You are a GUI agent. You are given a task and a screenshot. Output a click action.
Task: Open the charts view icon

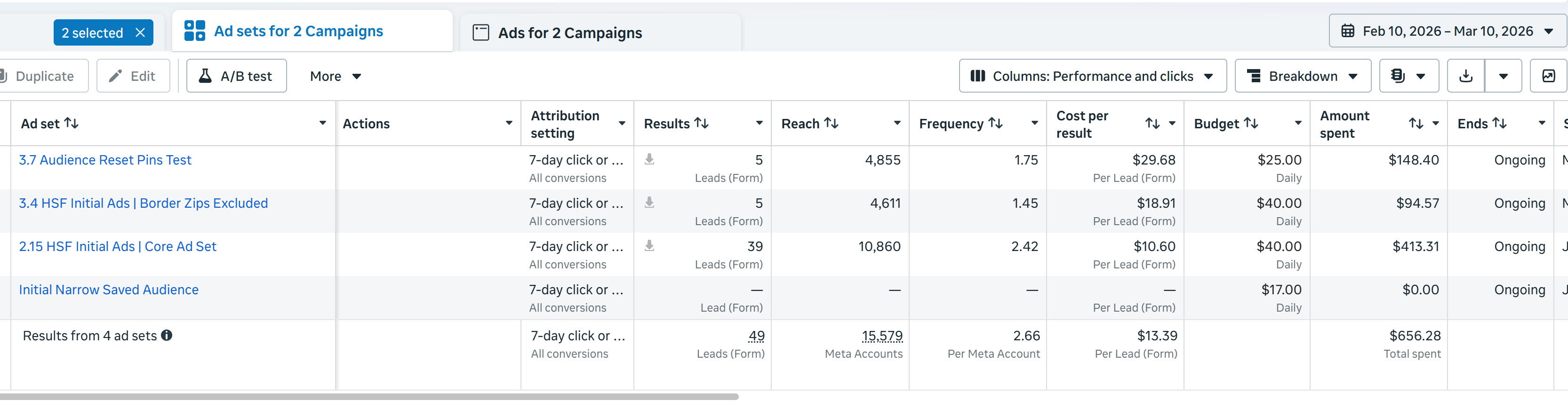pos(1549,76)
